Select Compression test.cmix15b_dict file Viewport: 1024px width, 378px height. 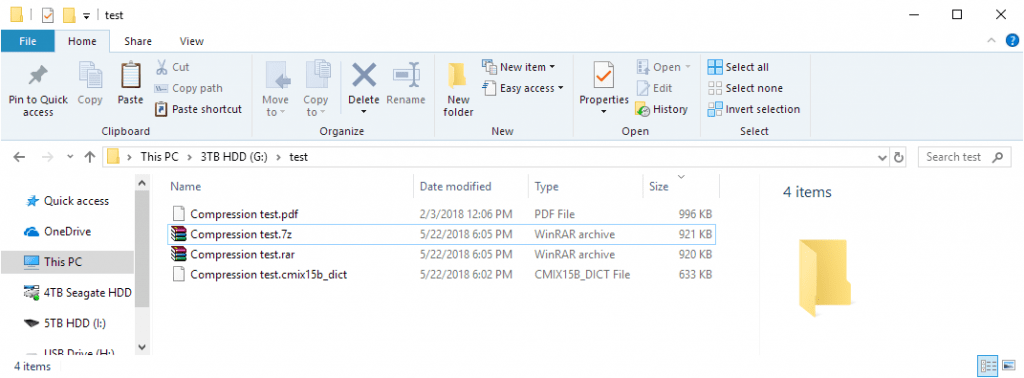coord(441,274)
